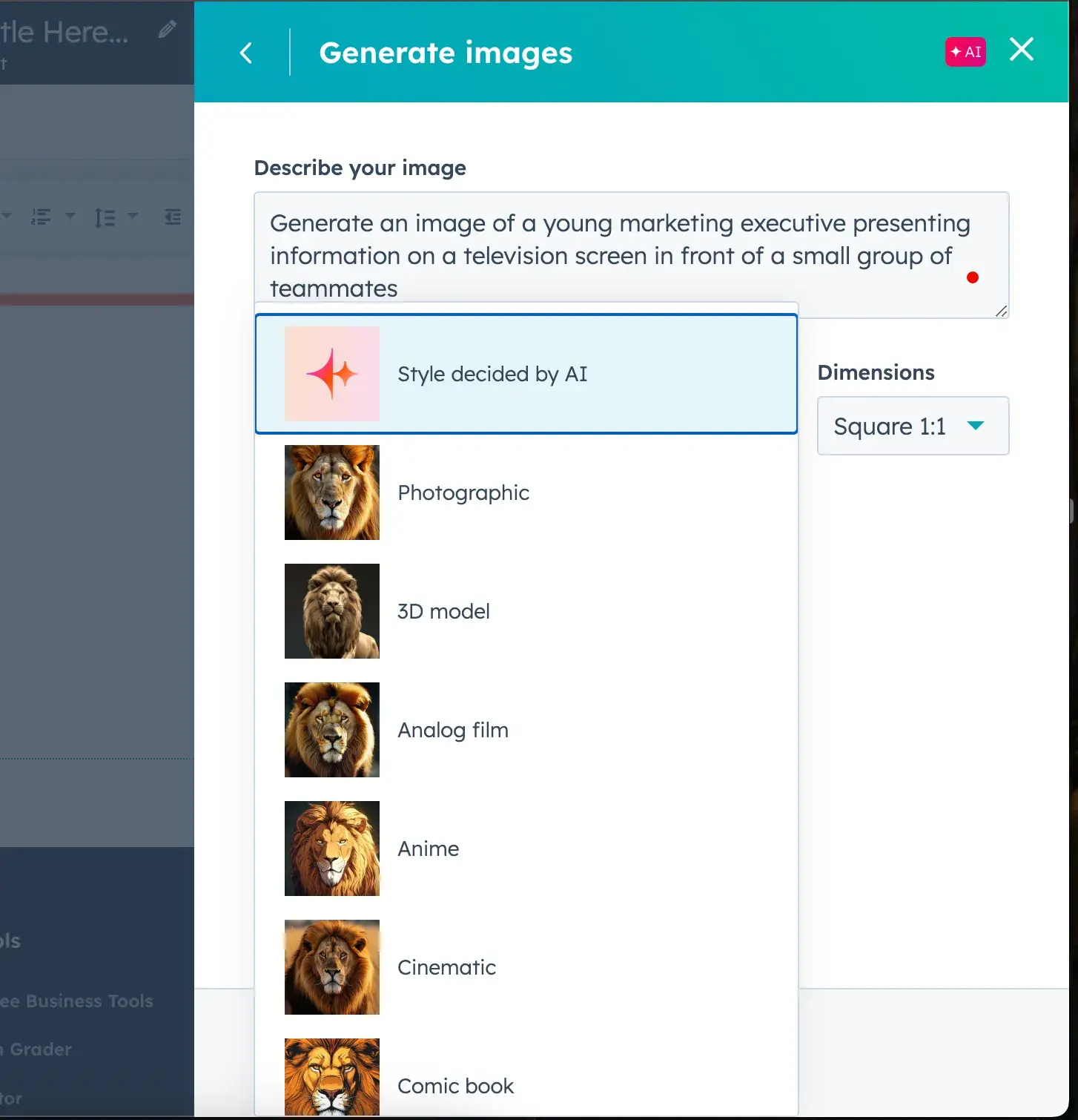Choose the 3D model style option
Image resolution: width=1078 pixels, height=1120 pixels.
(x=526, y=611)
